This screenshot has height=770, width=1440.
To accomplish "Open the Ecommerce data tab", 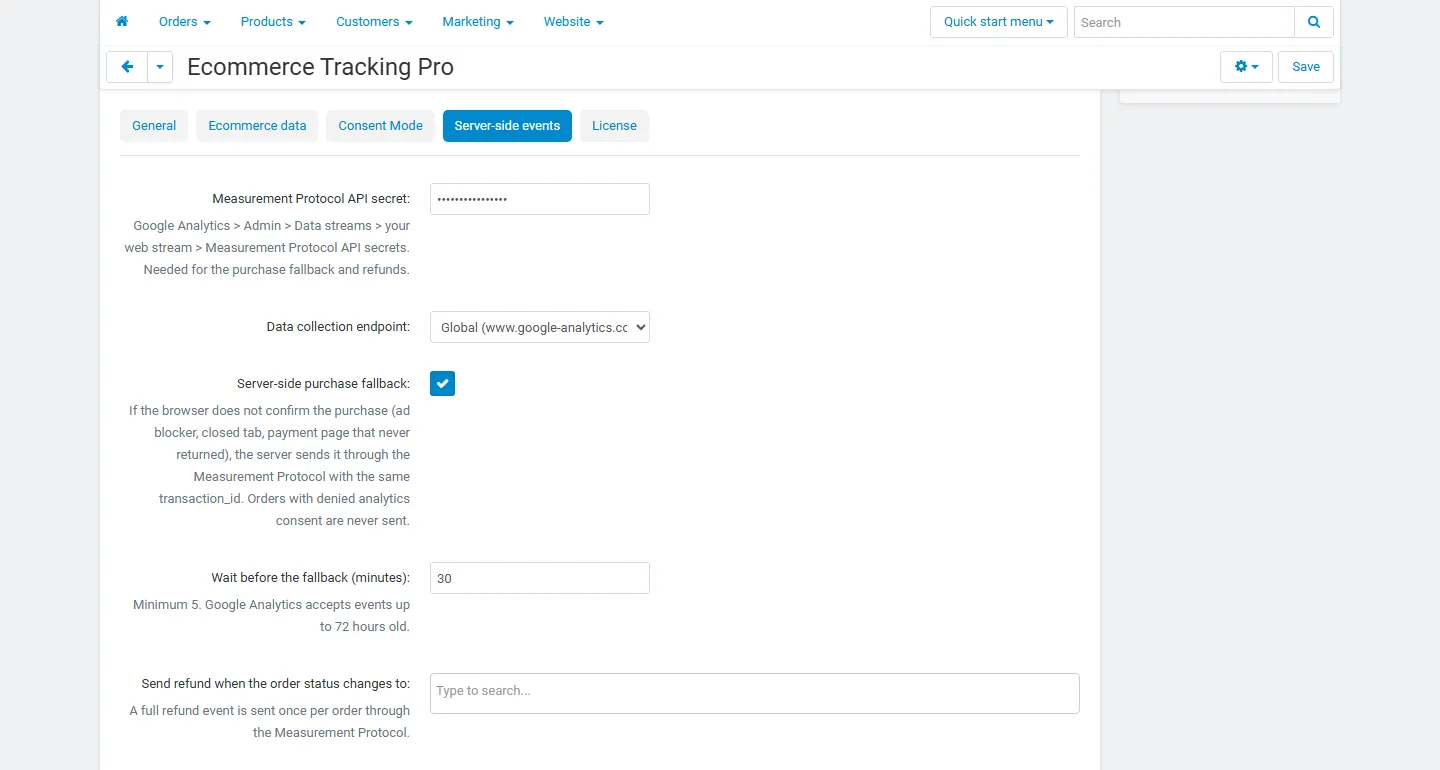I will [x=257, y=126].
